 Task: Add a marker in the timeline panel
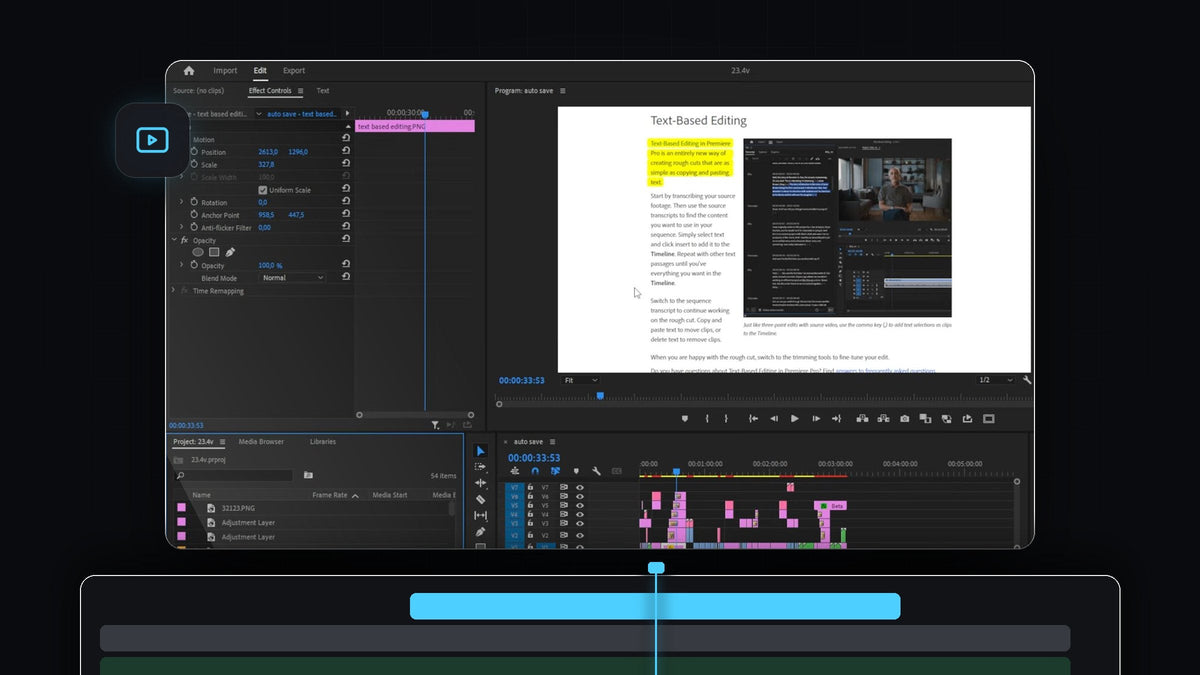(x=575, y=471)
